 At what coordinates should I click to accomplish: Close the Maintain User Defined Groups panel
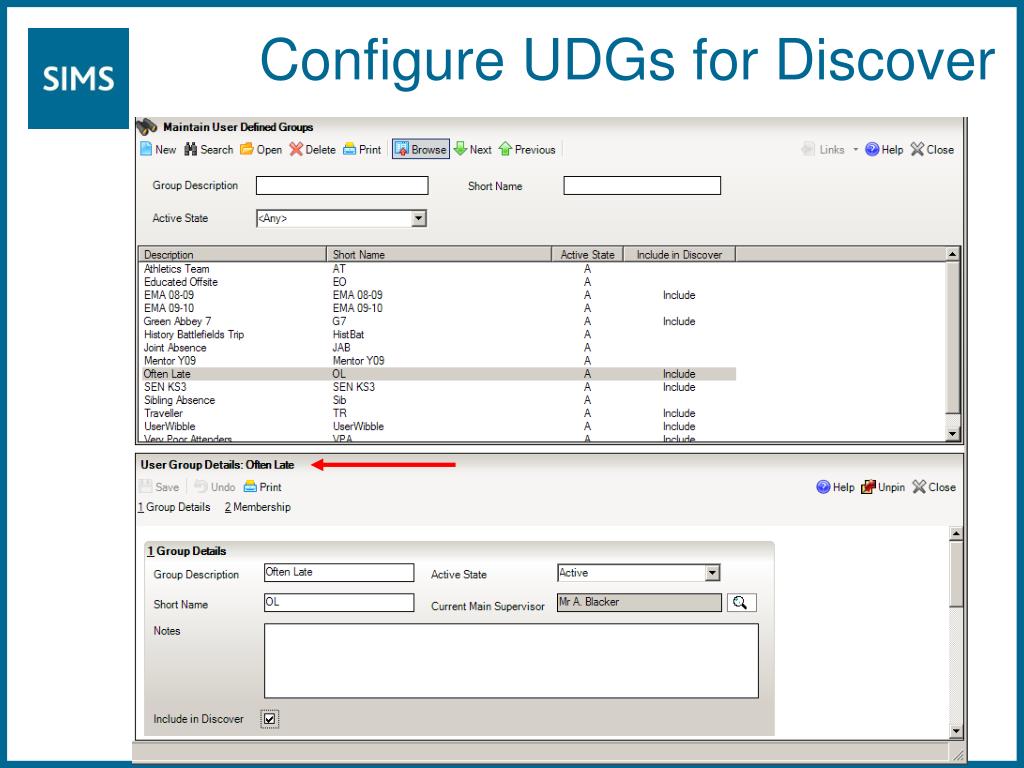click(932, 150)
